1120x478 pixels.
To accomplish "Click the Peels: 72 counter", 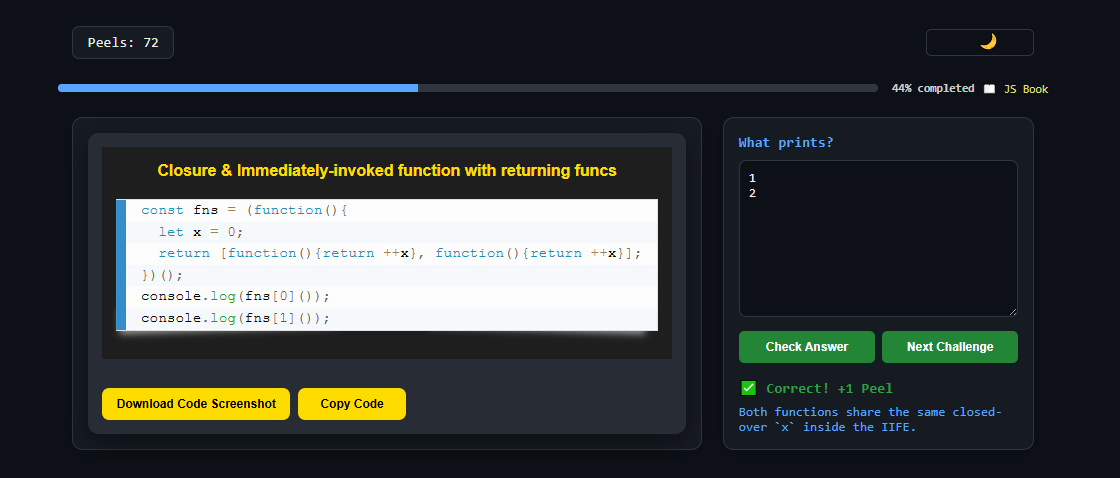I will [123, 42].
